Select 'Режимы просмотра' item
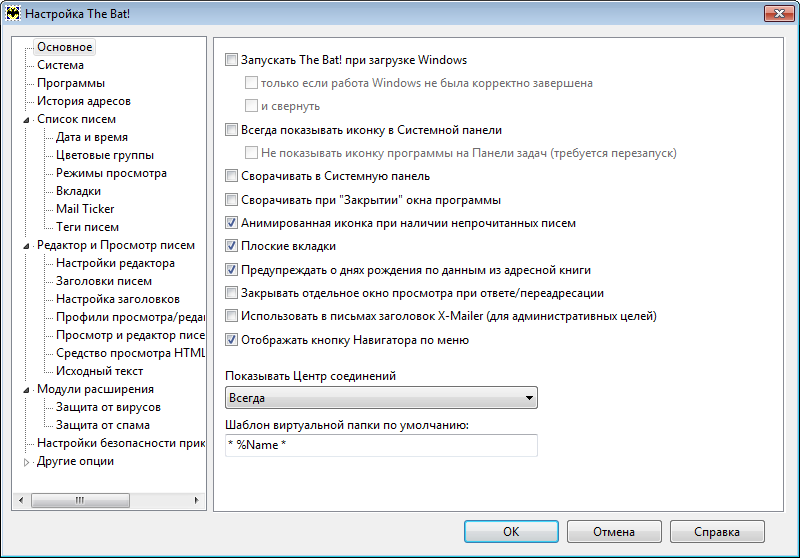 pos(111,173)
